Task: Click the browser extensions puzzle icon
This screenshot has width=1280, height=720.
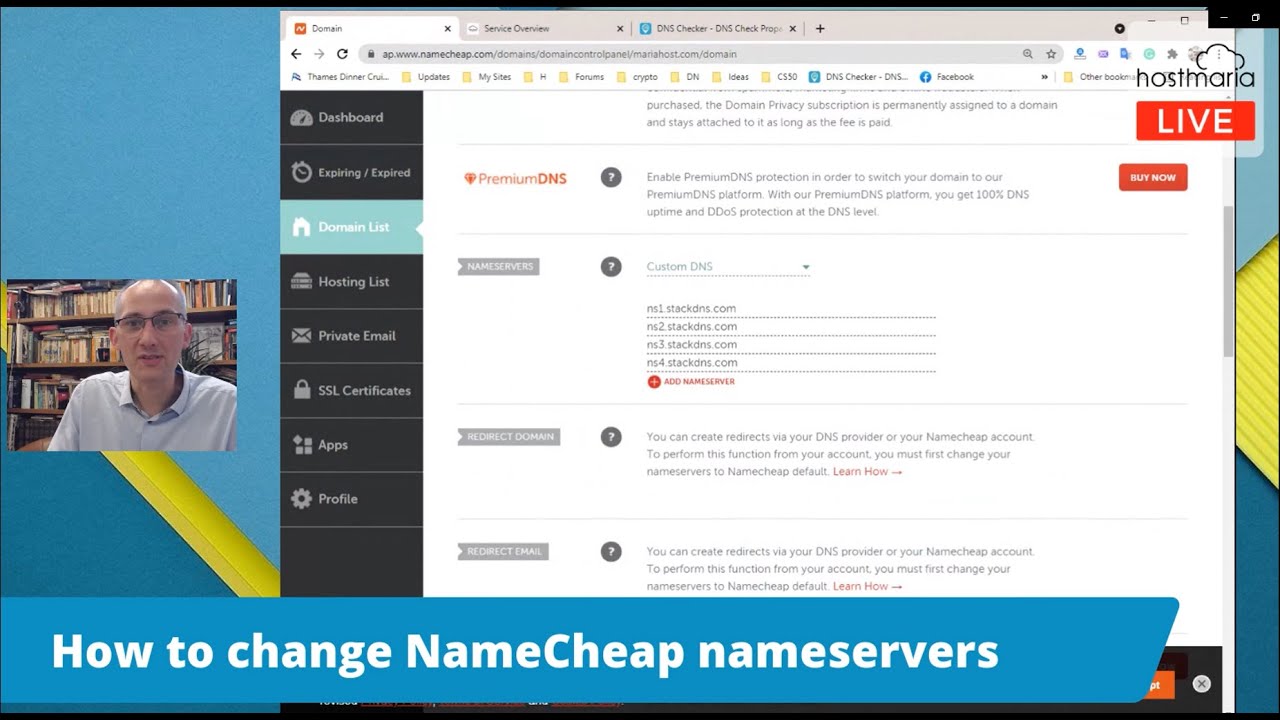Action: click(1172, 54)
